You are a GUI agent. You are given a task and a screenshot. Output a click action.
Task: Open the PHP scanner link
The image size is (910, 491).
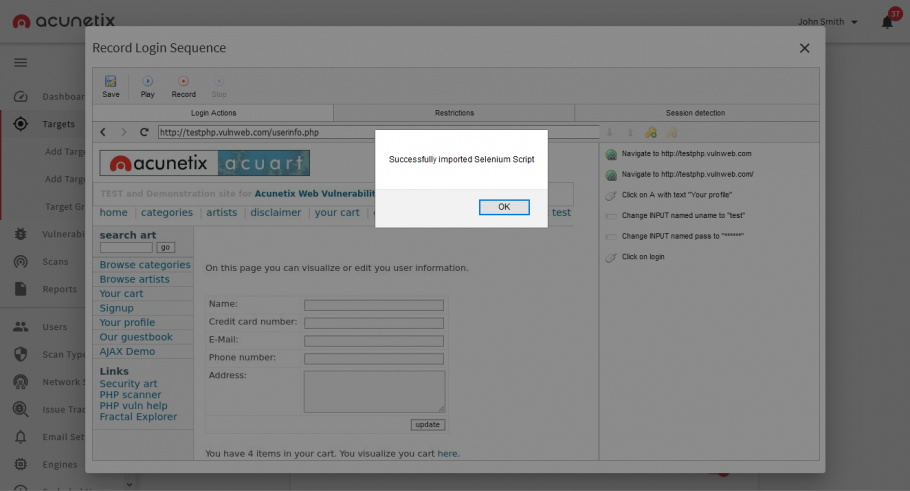click(x=130, y=395)
